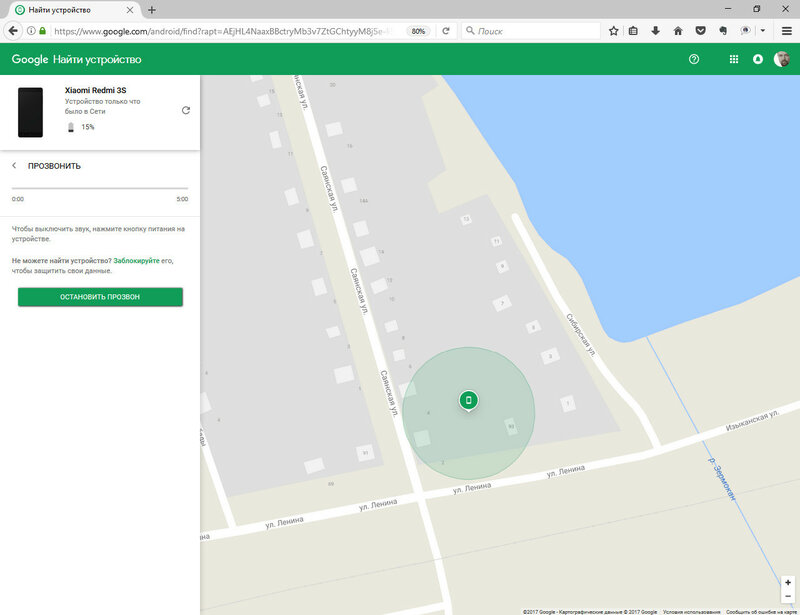
Task: Click the ring progress bar
Action: click(100, 188)
